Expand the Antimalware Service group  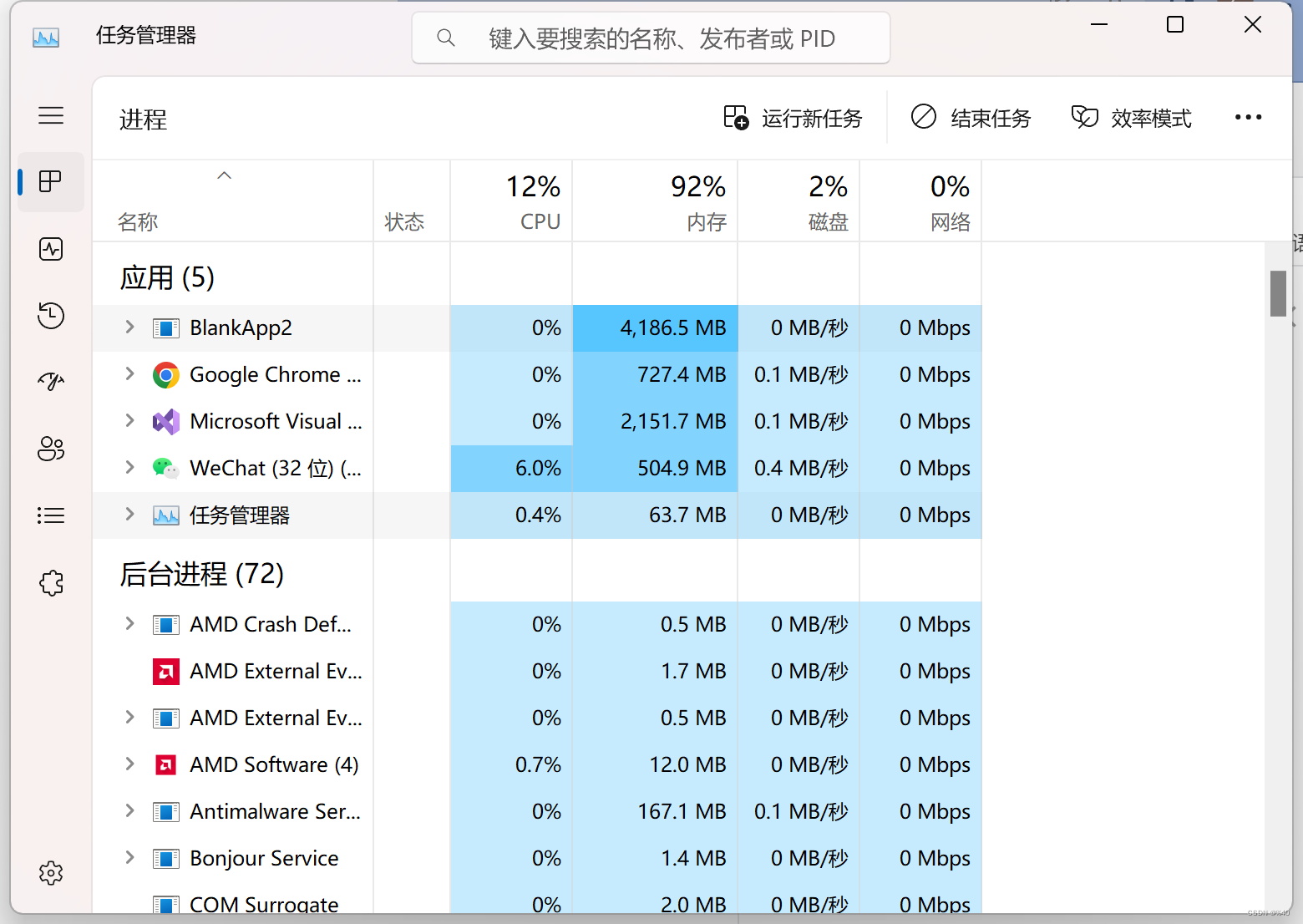[129, 810]
